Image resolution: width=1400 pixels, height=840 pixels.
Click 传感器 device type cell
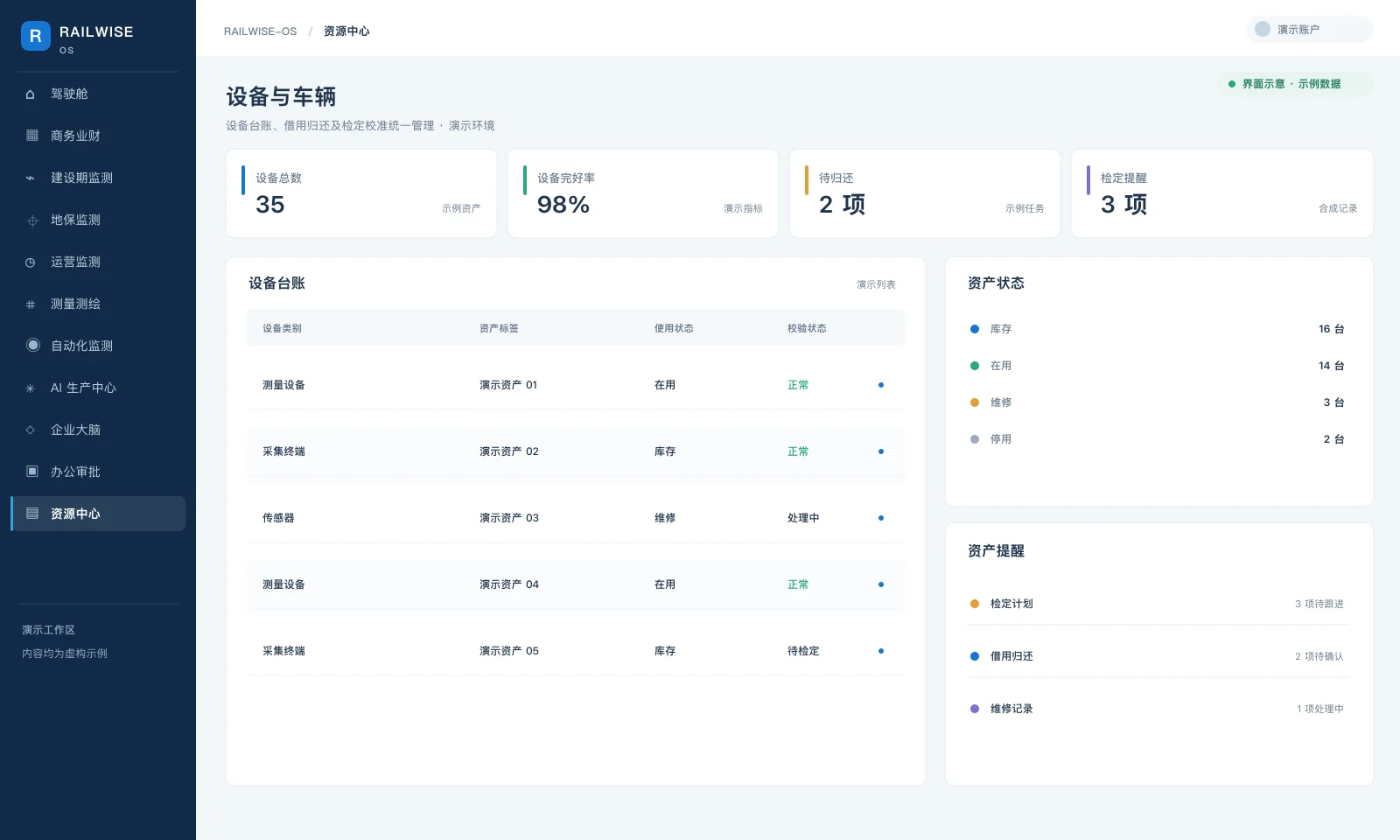tap(278, 518)
